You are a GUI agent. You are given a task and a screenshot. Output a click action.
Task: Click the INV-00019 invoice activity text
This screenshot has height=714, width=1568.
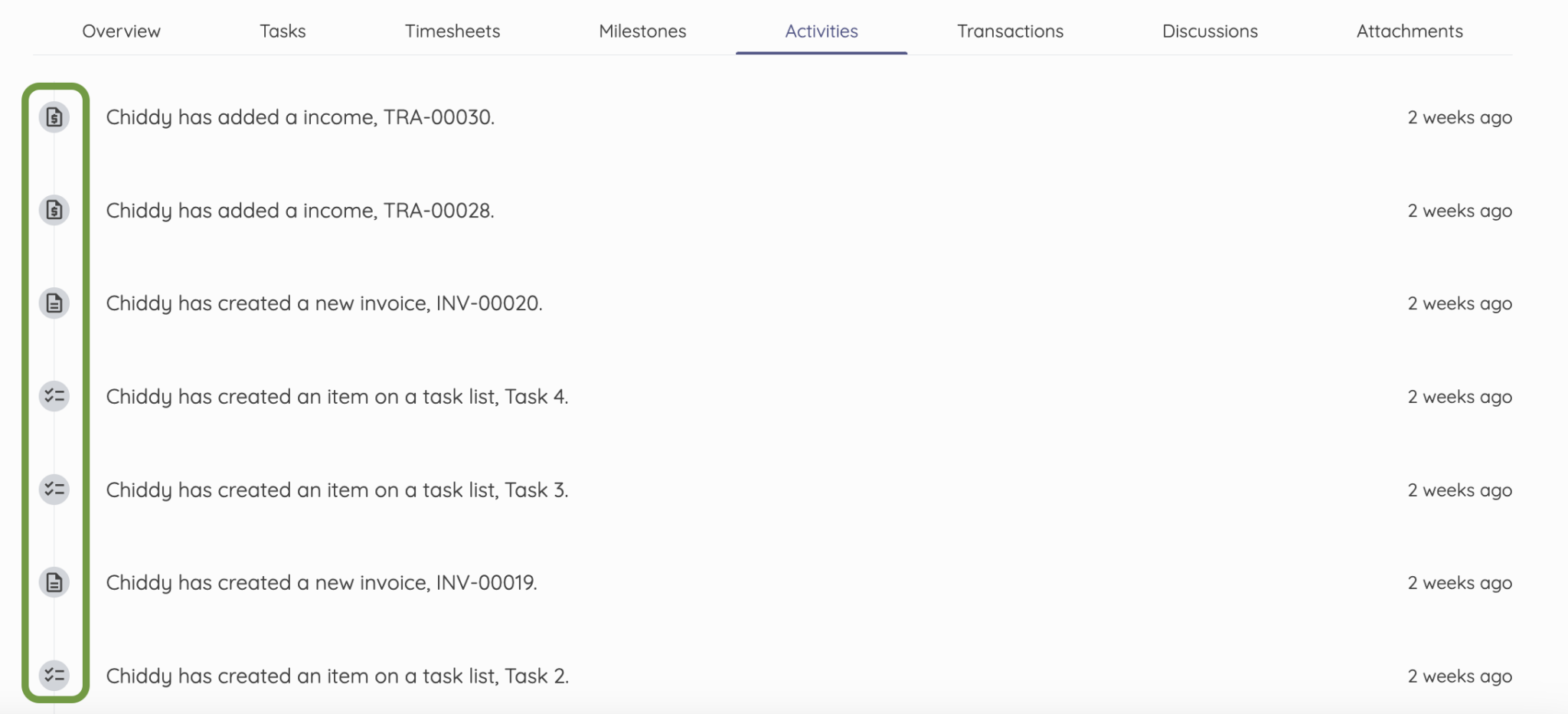point(322,583)
